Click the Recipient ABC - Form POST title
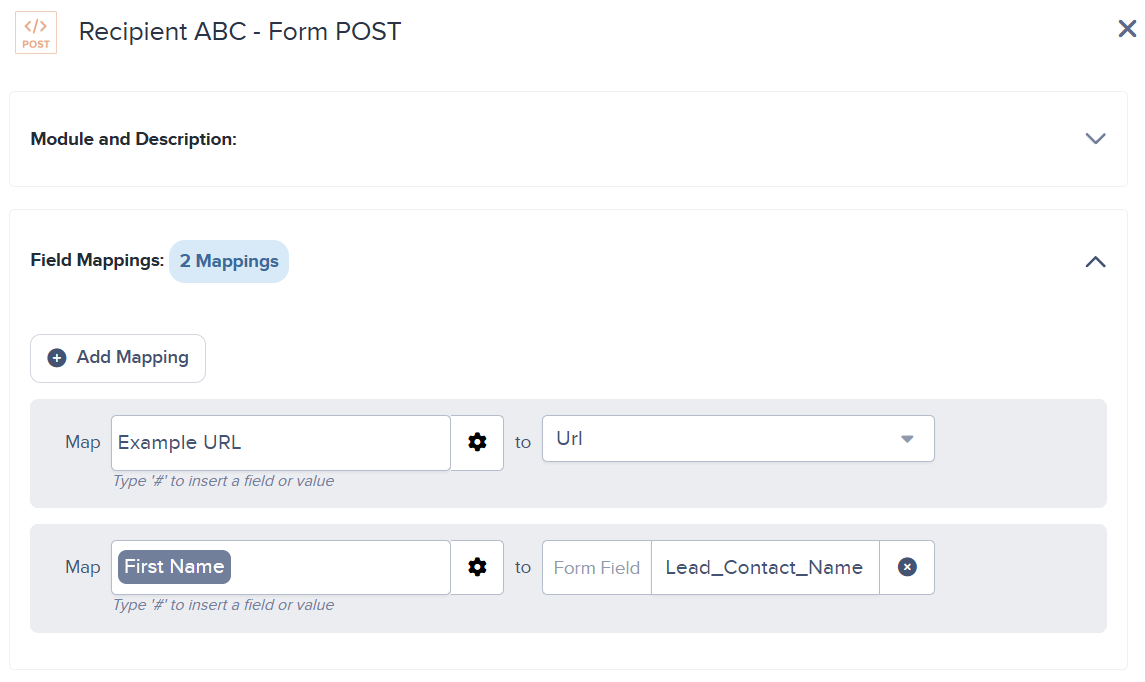 (240, 31)
